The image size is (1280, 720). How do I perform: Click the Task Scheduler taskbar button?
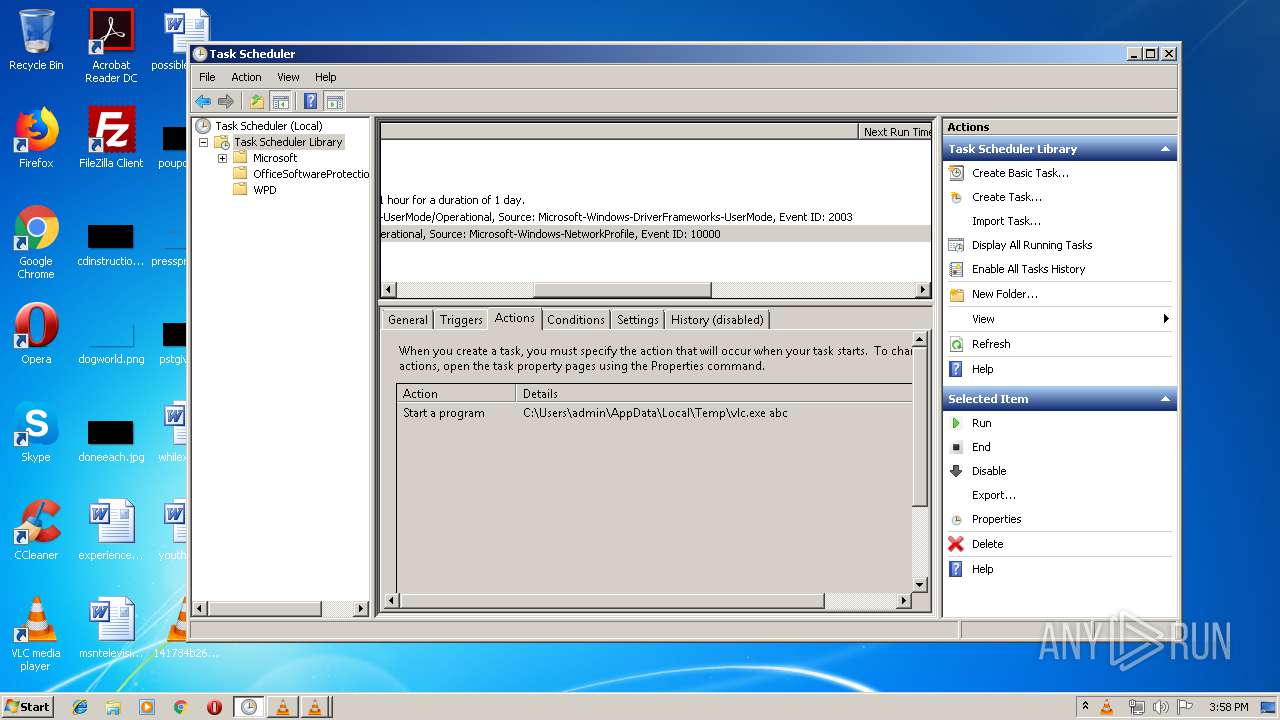[x=249, y=707]
